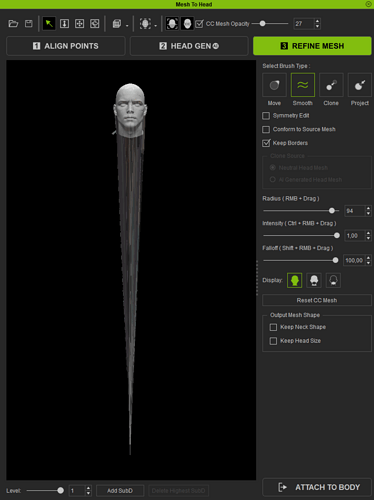Increase the Radius value with stepper
The width and height of the screenshot is (374, 500).
[x=368, y=208]
